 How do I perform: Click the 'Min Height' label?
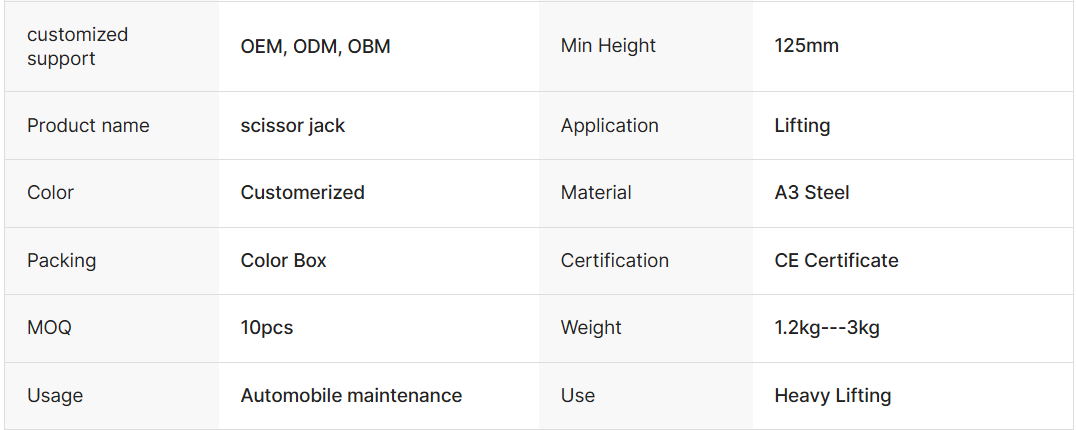tap(608, 46)
